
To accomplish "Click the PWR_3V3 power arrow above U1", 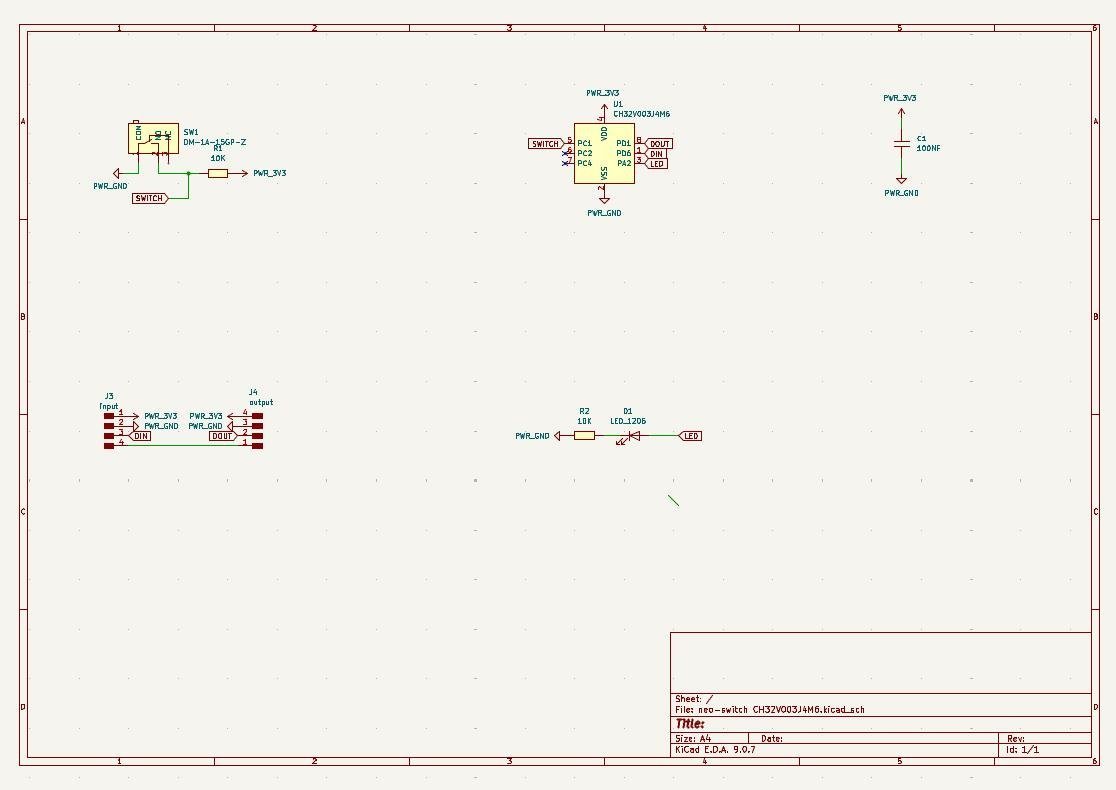I will [x=604, y=107].
